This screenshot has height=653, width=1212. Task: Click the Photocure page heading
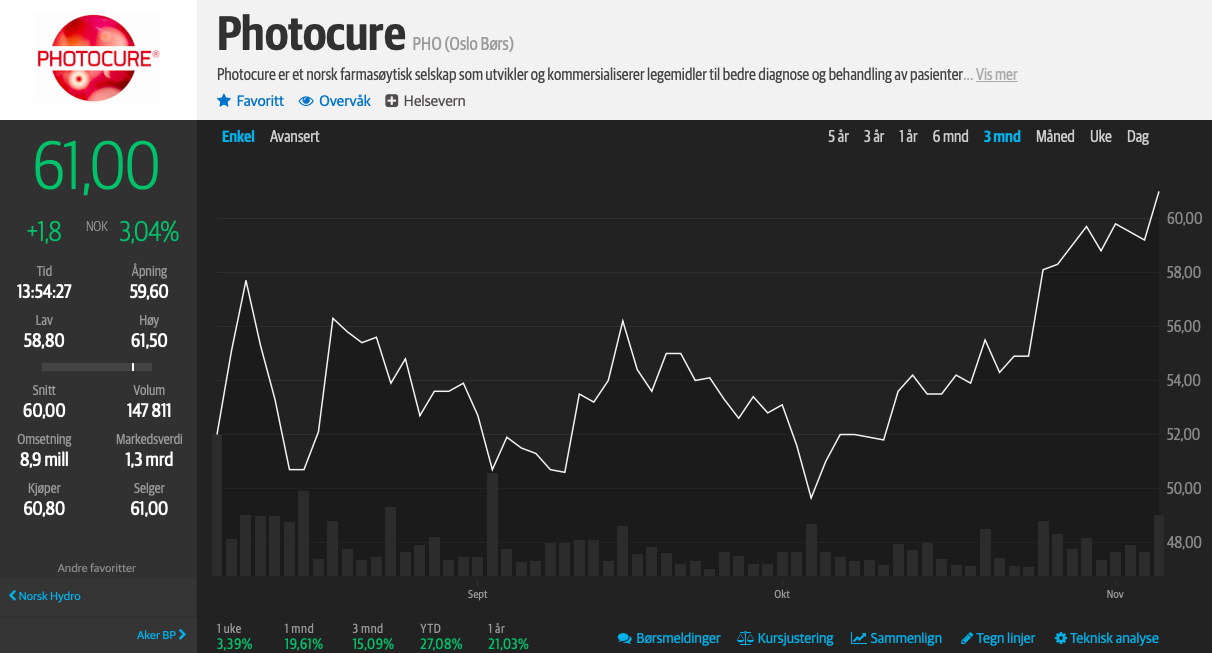click(x=311, y=35)
